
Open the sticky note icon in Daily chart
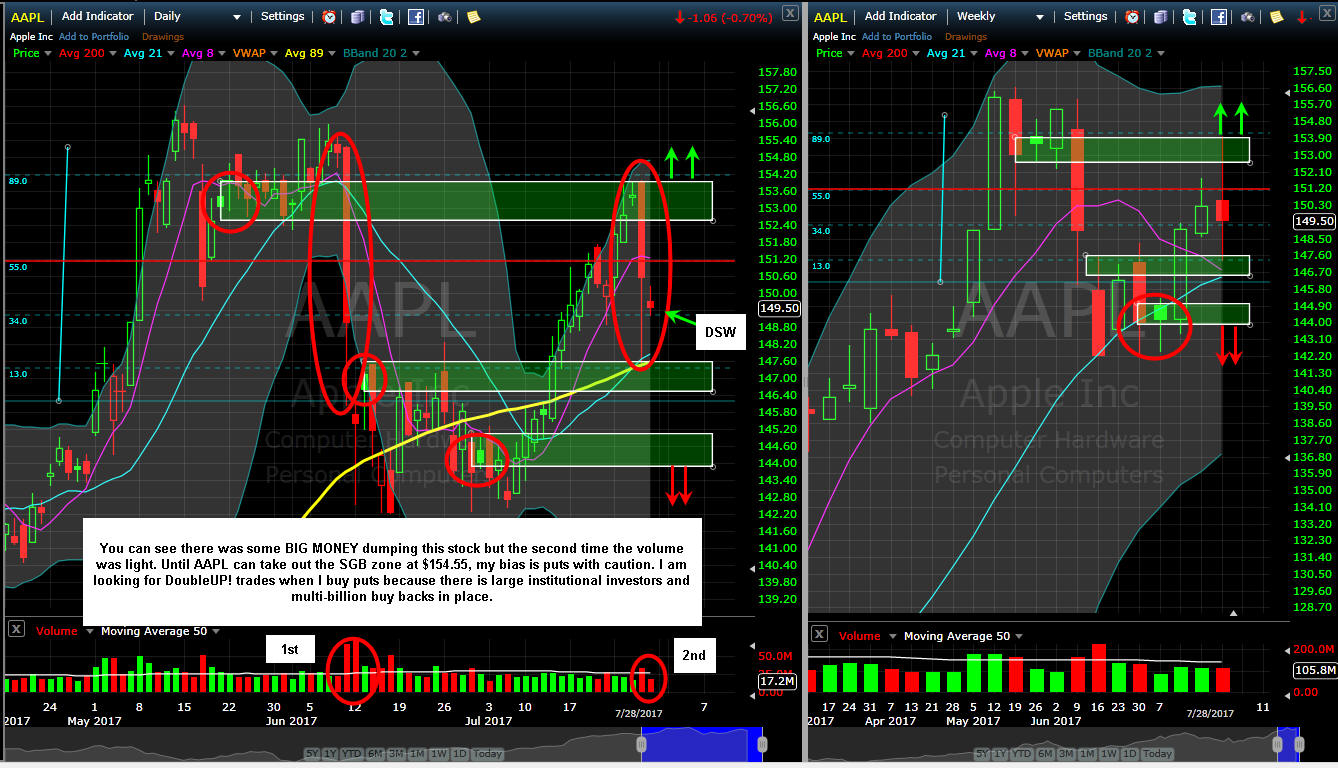[473, 17]
